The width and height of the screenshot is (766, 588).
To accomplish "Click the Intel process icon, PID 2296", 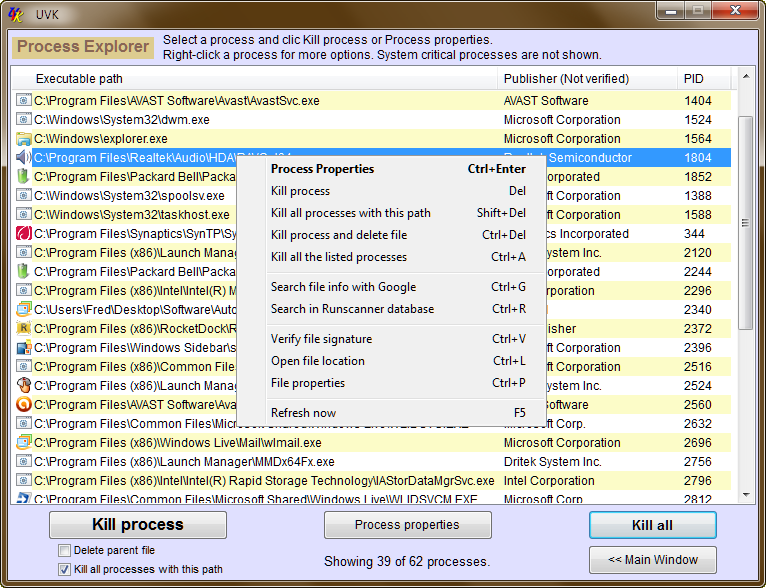I will pyautogui.click(x=23, y=291).
